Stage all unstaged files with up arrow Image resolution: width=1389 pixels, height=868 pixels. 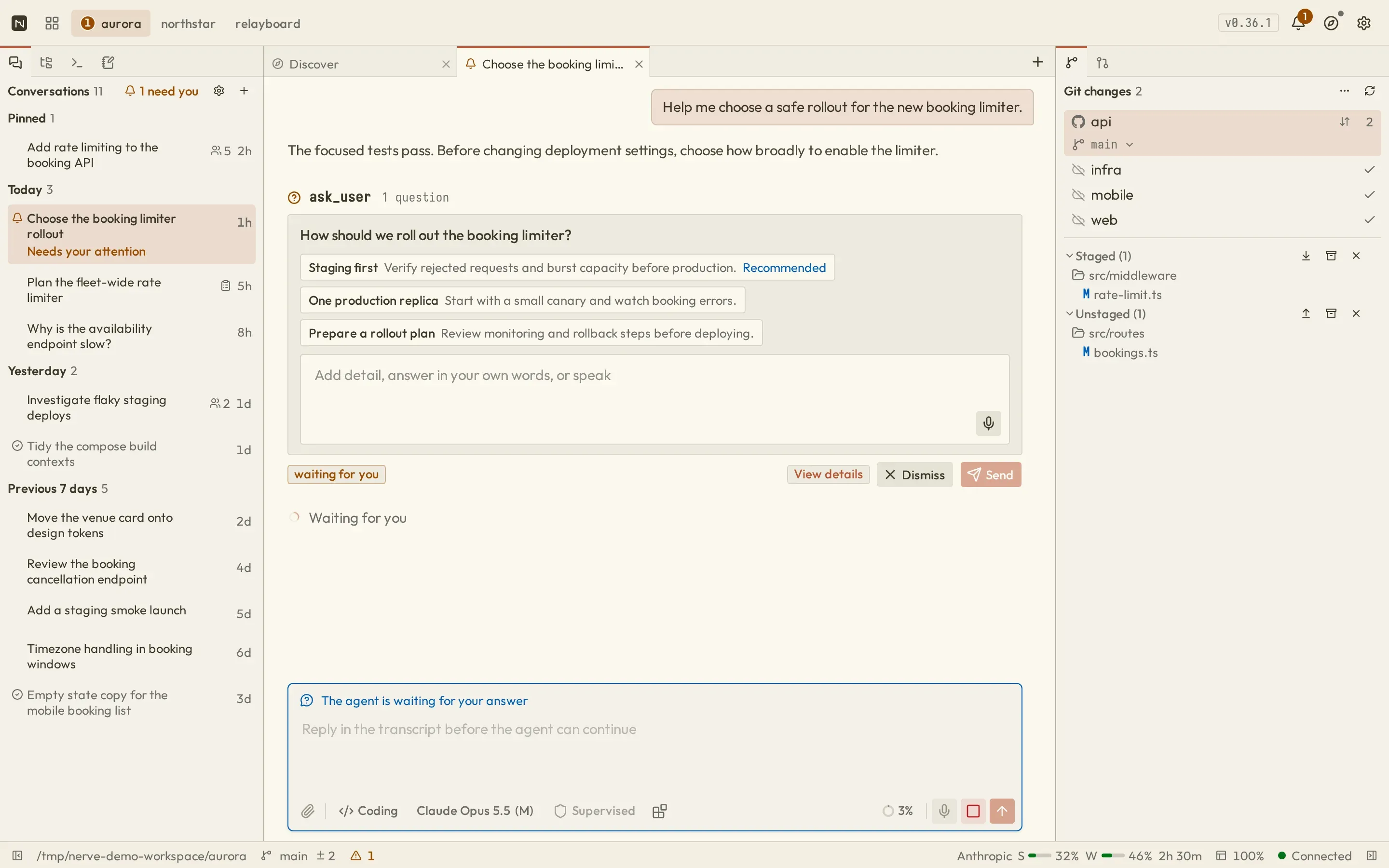click(1306, 313)
